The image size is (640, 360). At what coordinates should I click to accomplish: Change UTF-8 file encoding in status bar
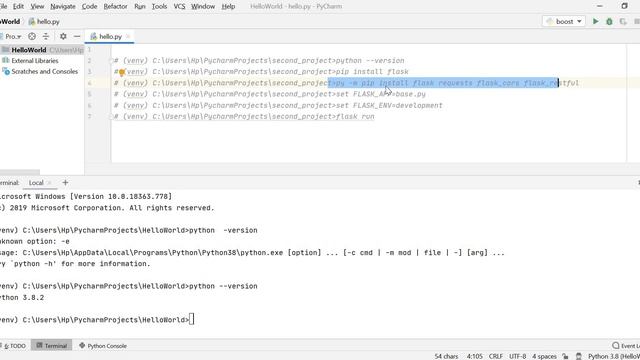point(518,356)
